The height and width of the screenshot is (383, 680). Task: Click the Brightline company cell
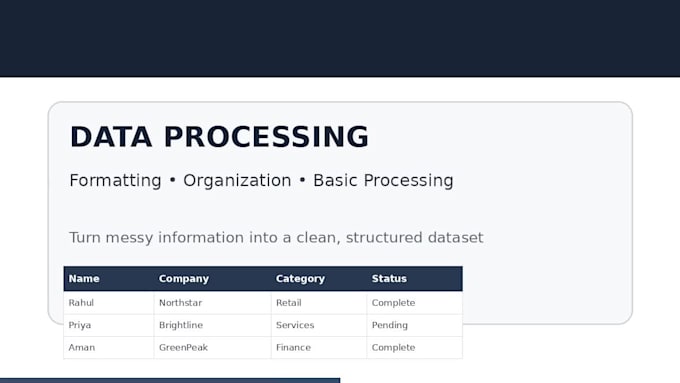point(212,325)
